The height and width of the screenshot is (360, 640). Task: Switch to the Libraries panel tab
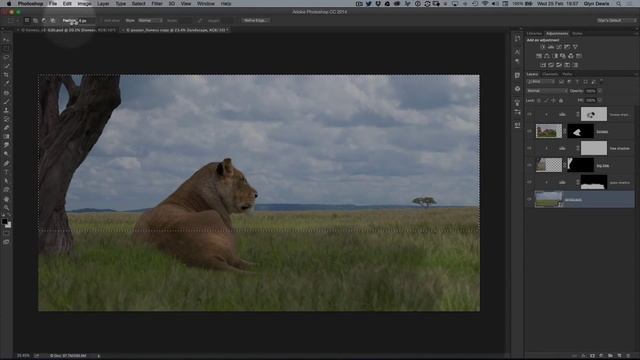[534, 33]
